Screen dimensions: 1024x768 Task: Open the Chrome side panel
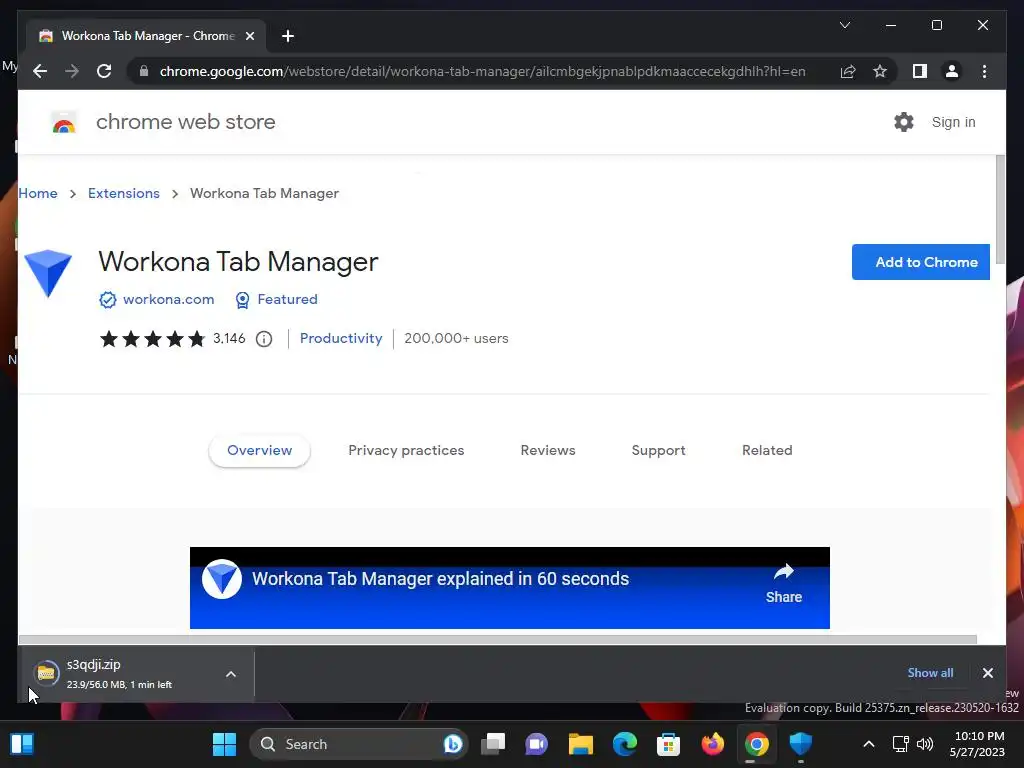pos(920,71)
